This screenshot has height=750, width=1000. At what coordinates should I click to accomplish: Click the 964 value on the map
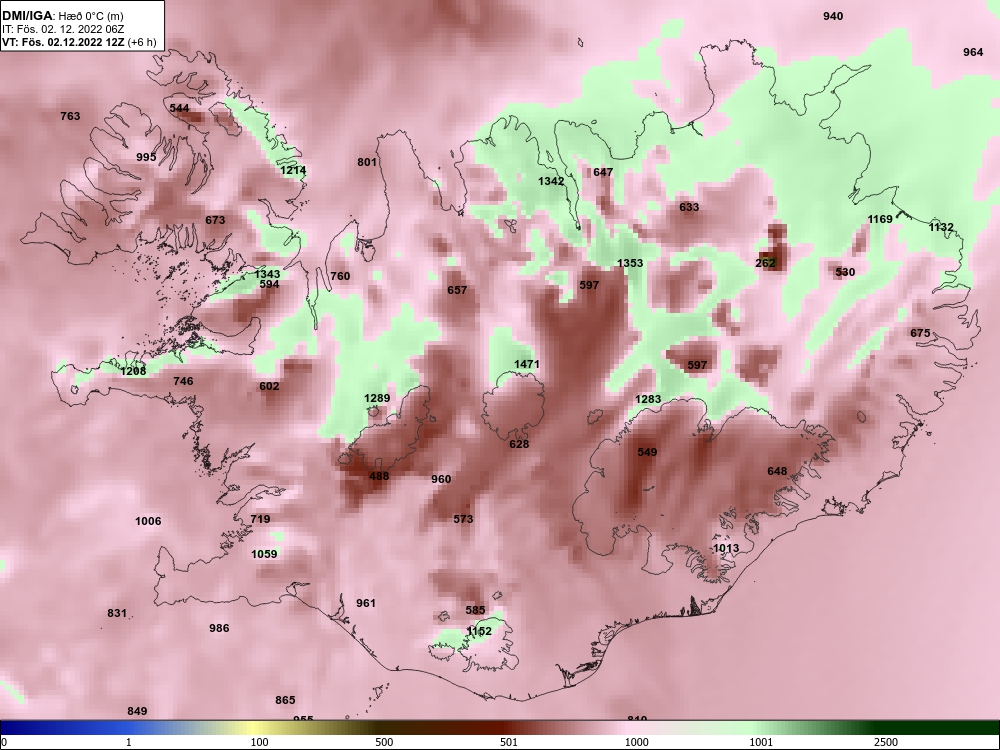pos(973,52)
